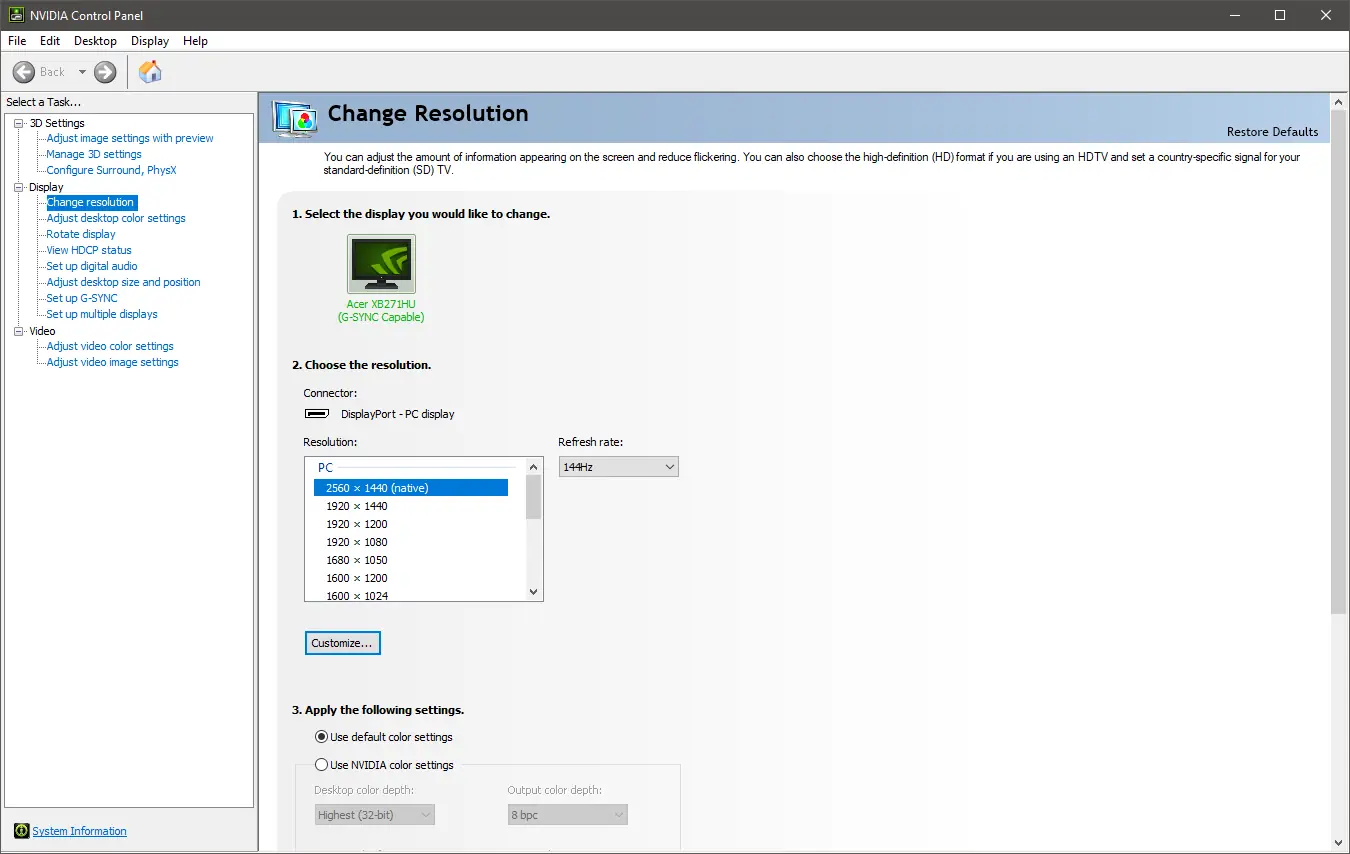Open the Help menu
The height and width of the screenshot is (854, 1350).
(x=195, y=41)
